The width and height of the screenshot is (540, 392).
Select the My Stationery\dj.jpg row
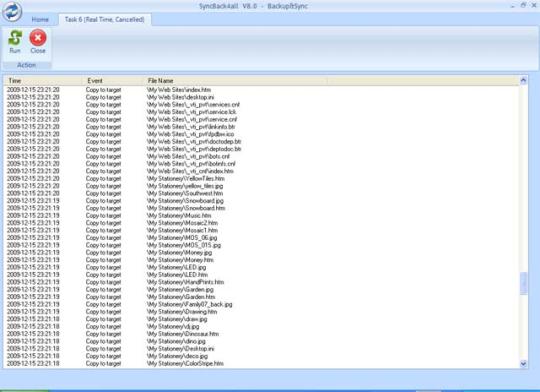pos(261,327)
